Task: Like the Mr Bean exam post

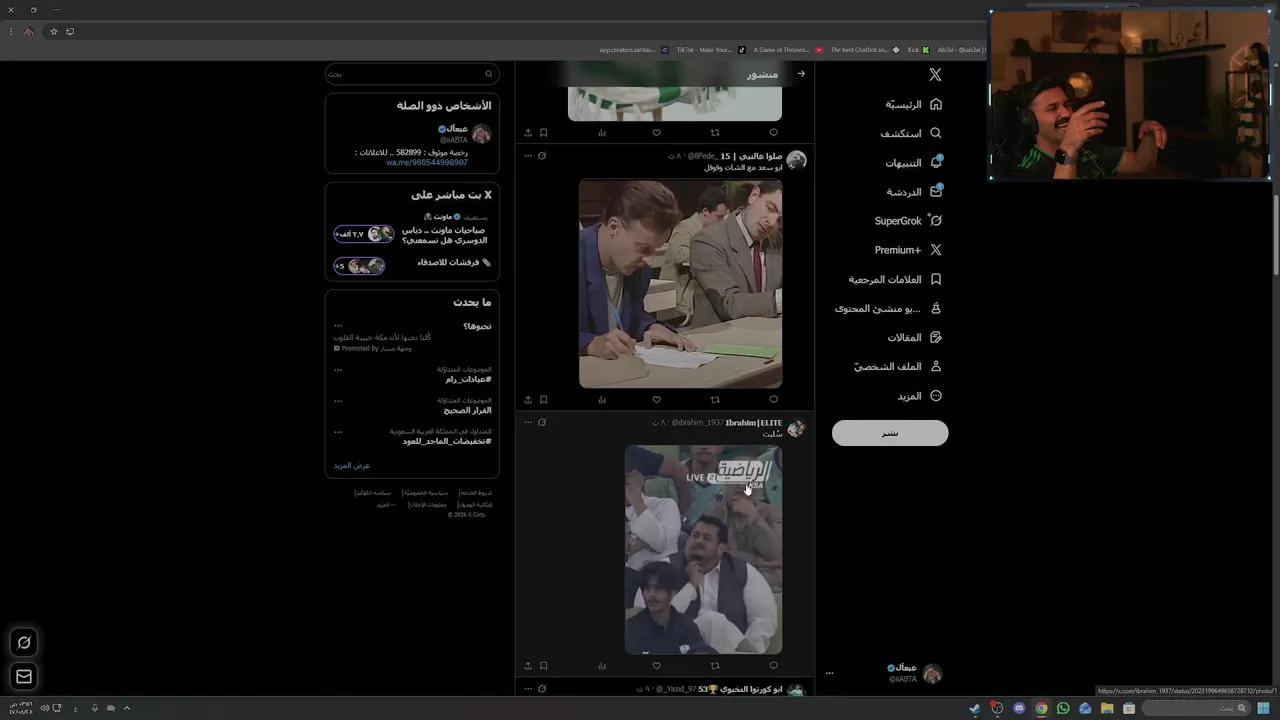Action: tap(657, 399)
